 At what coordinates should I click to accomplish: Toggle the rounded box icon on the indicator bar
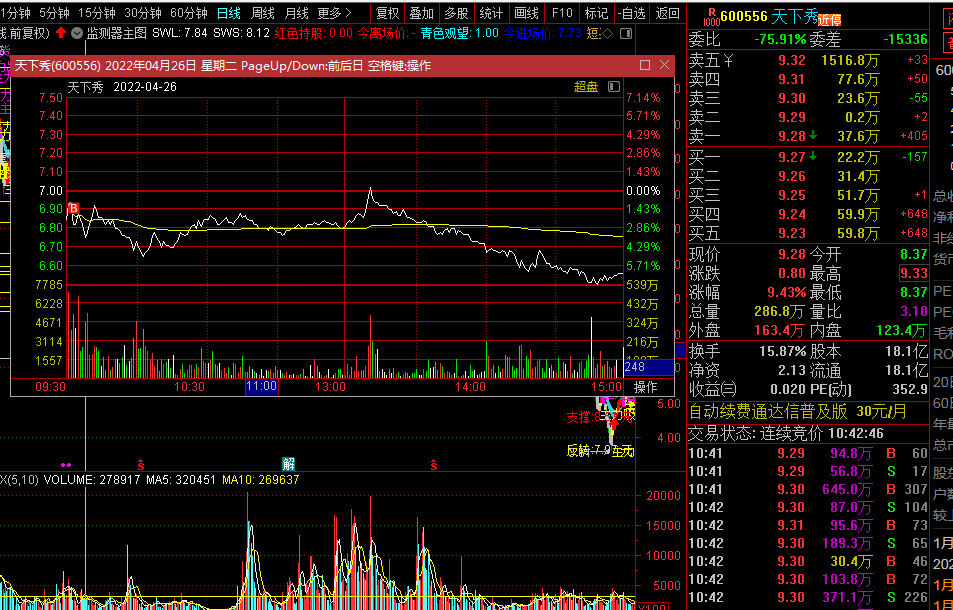[x=626, y=33]
